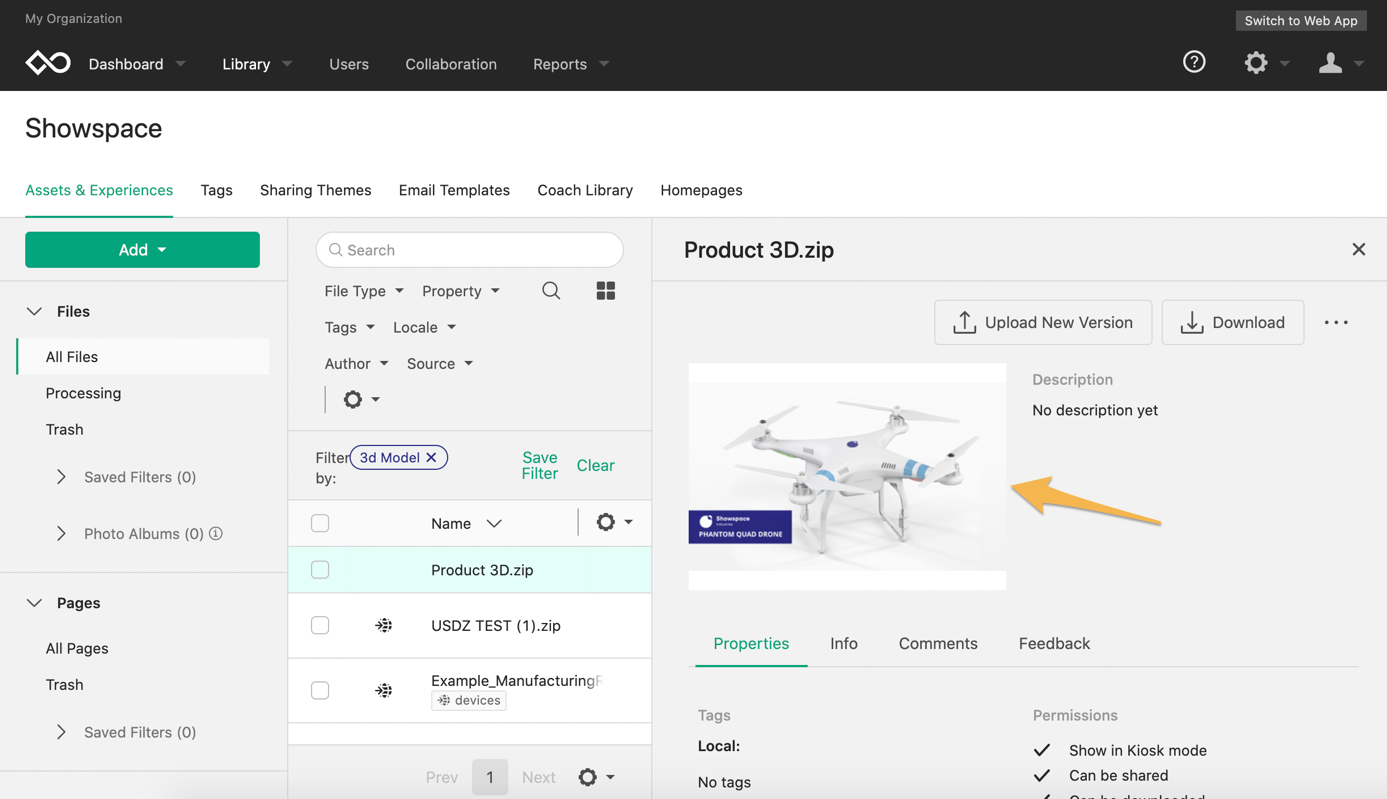Switch to the Email Templates tab
1387x799 pixels.
pos(454,190)
